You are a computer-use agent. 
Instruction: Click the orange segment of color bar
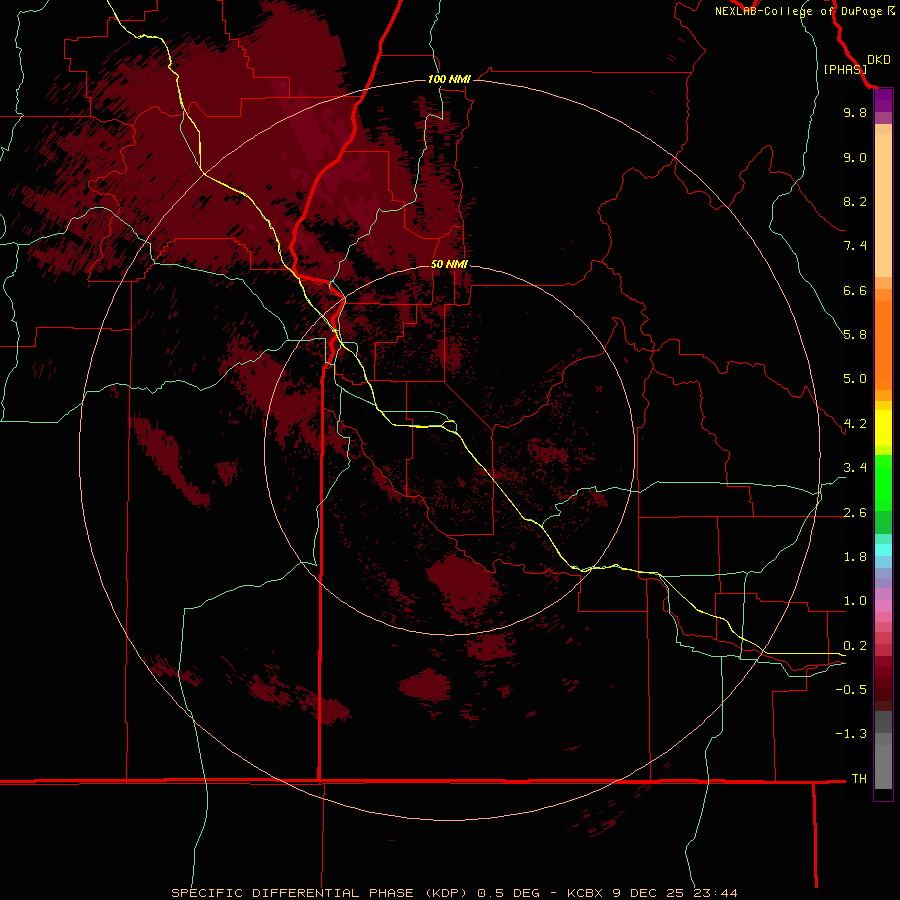point(883,346)
